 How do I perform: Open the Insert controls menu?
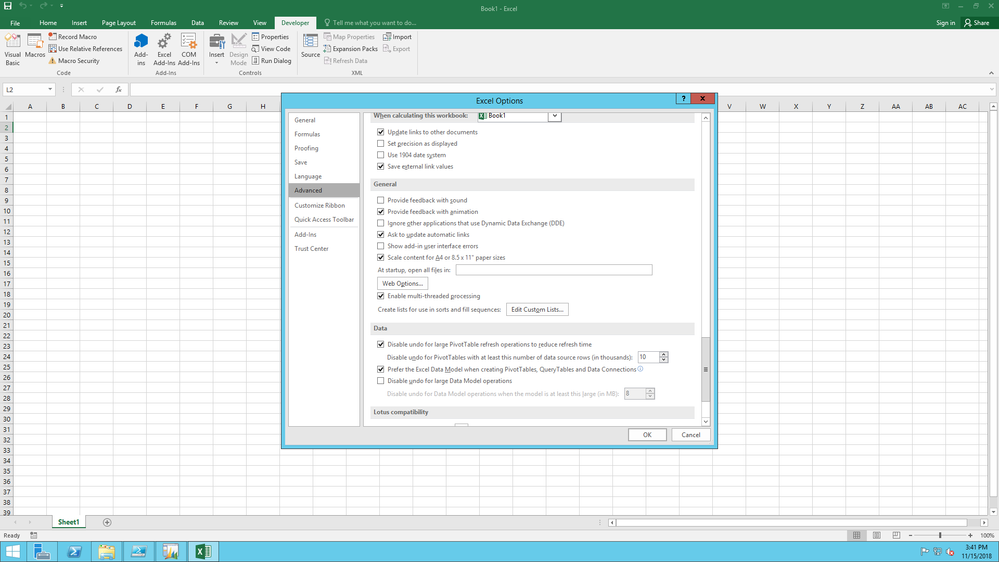217,49
